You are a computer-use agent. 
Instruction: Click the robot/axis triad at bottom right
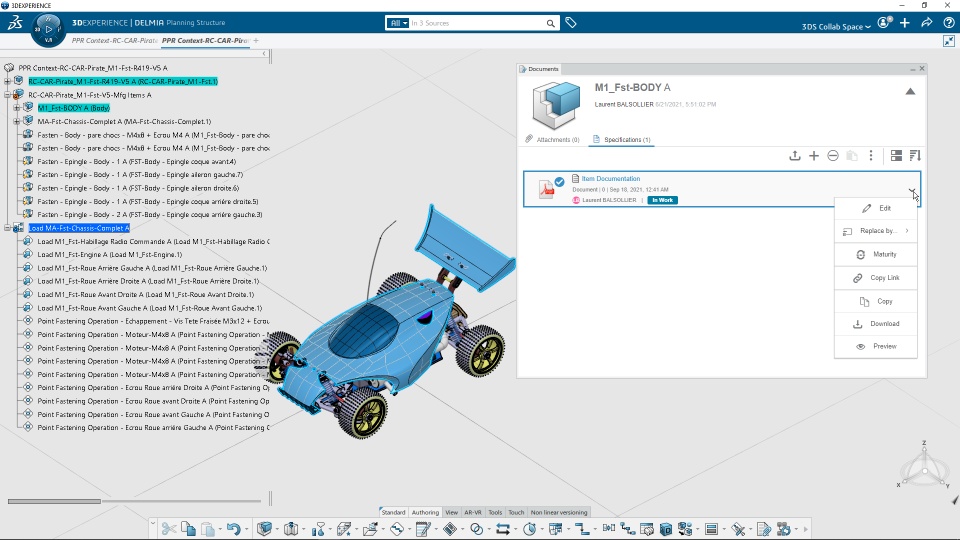point(924,465)
